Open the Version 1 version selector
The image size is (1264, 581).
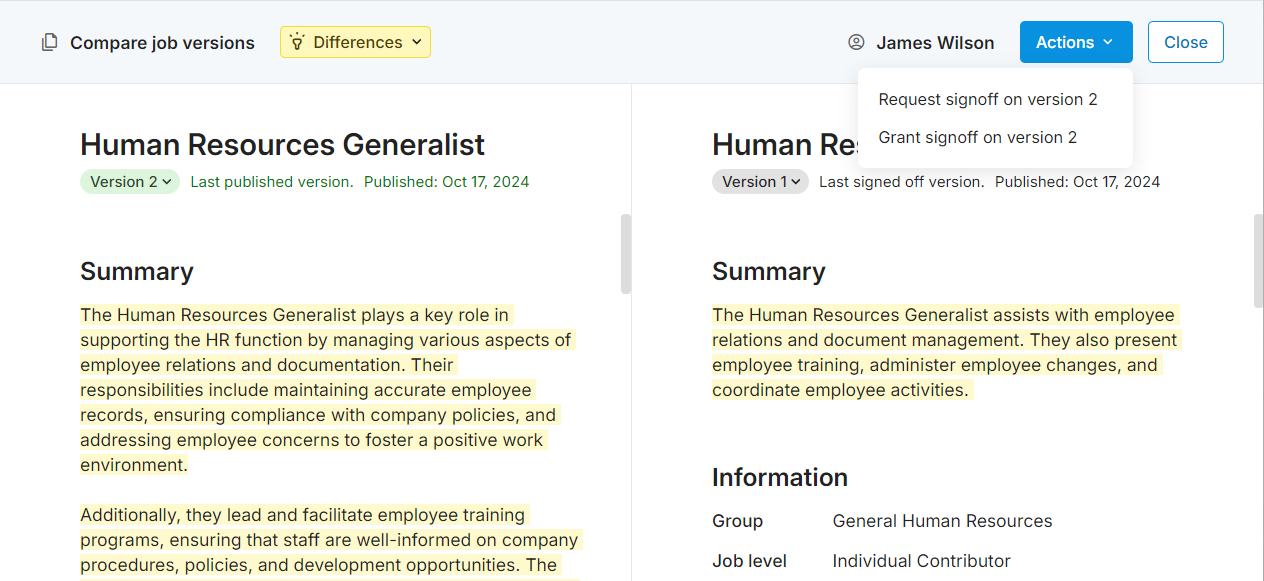click(x=760, y=181)
